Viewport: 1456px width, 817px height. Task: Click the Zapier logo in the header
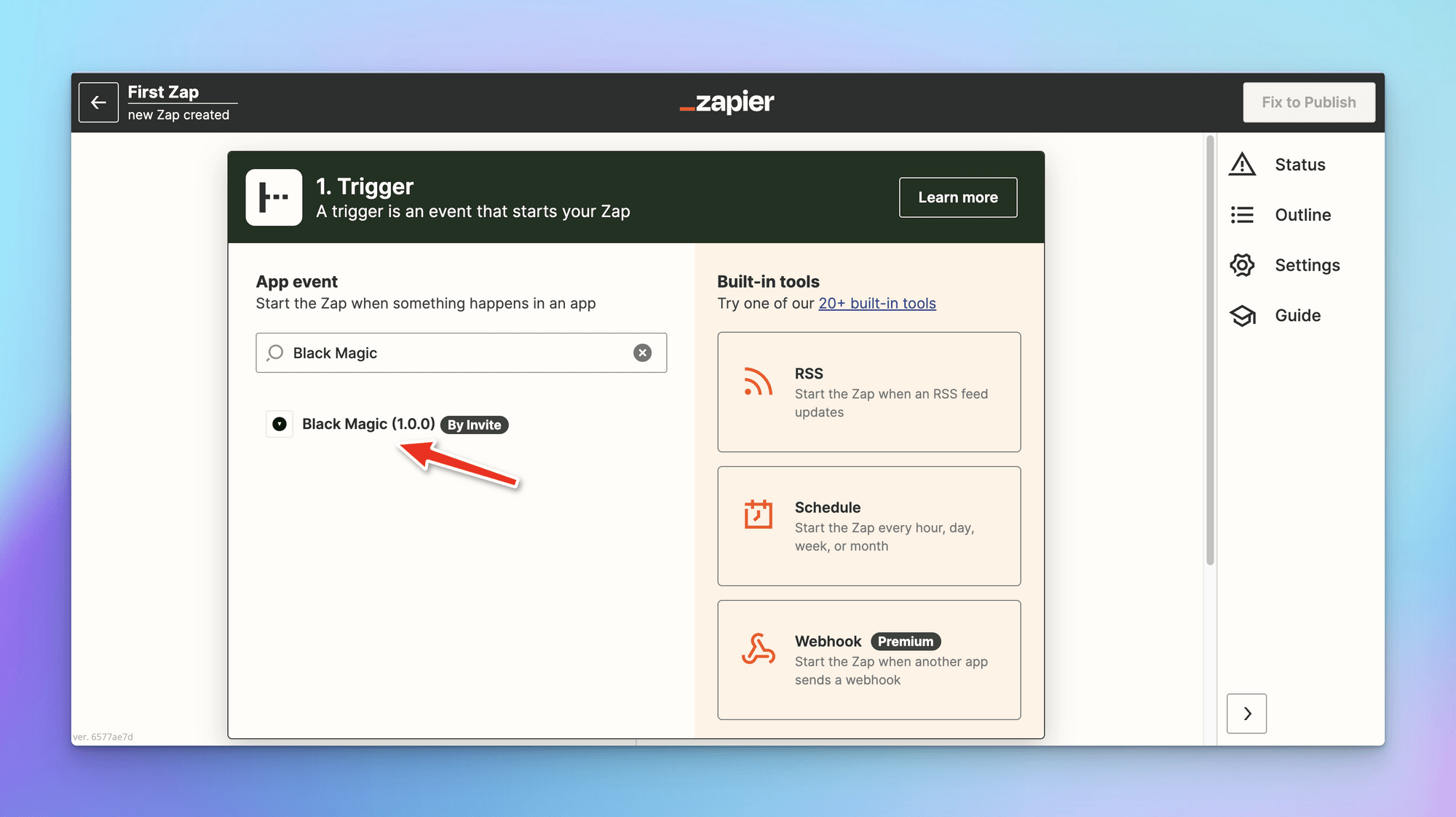(727, 102)
